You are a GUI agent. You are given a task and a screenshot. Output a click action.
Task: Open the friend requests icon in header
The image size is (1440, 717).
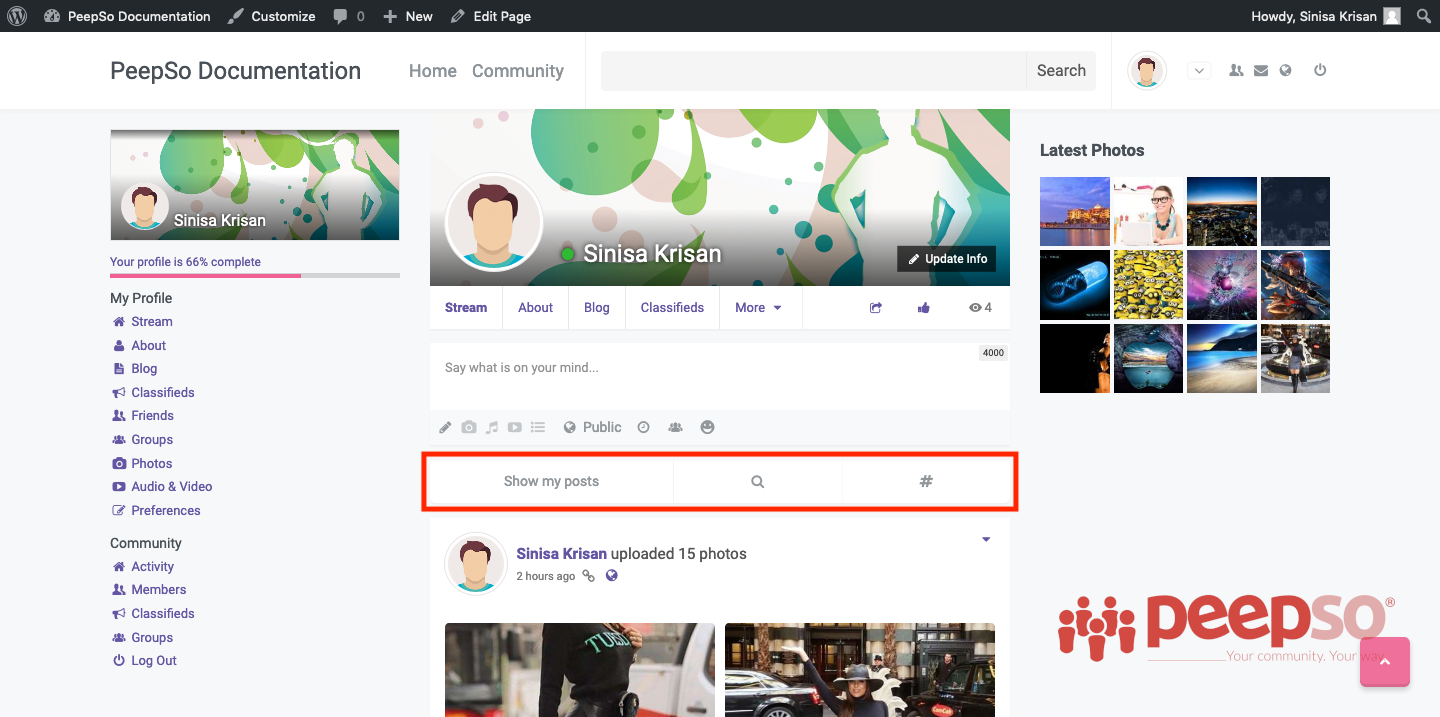tap(1236, 70)
